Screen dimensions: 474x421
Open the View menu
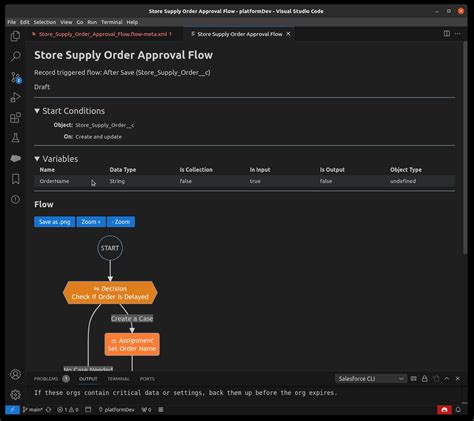pyautogui.click(x=66, y=22)
